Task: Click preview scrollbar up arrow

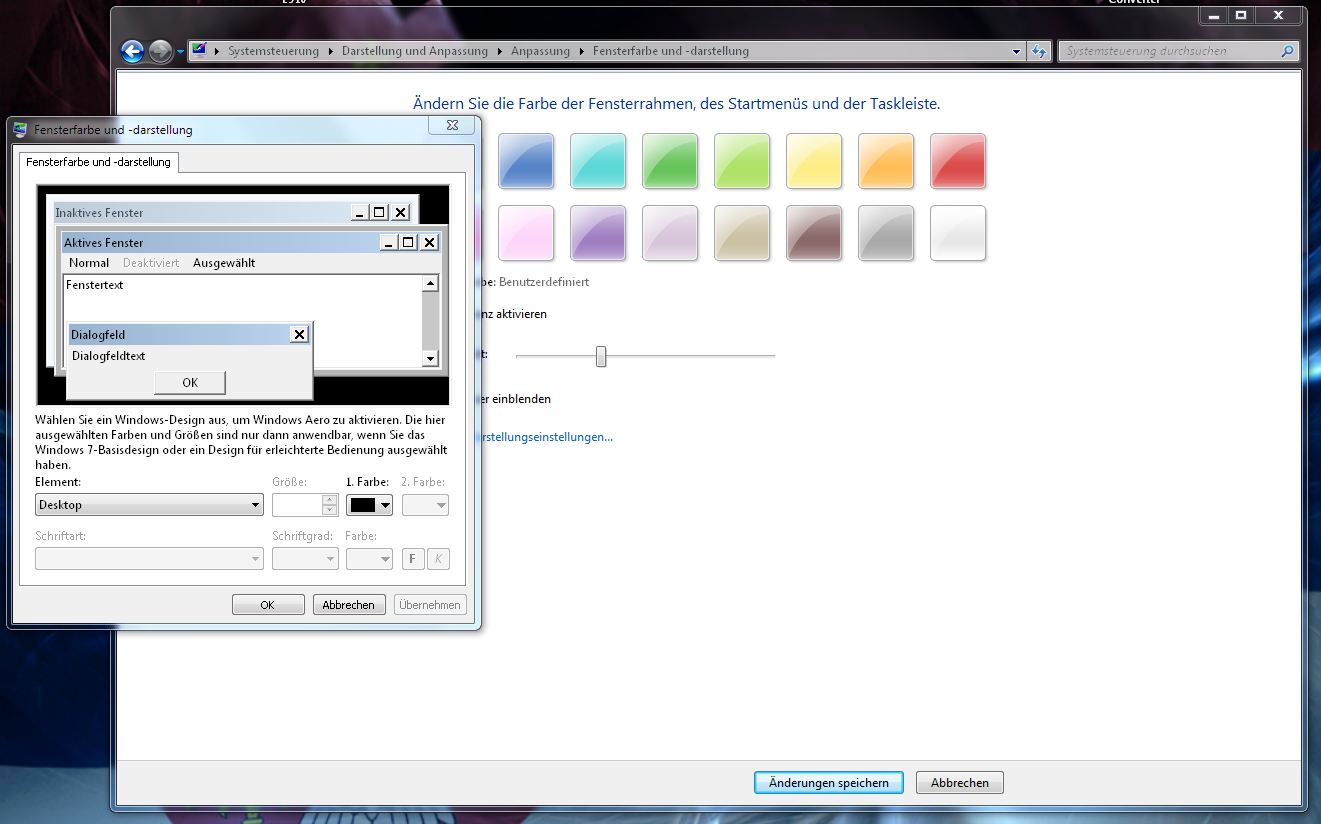Action: [x=431, y=283]
